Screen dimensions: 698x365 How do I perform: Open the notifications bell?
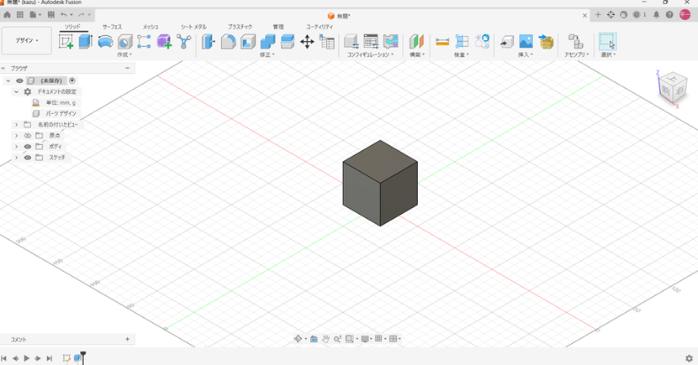click(x=656, y=15)
